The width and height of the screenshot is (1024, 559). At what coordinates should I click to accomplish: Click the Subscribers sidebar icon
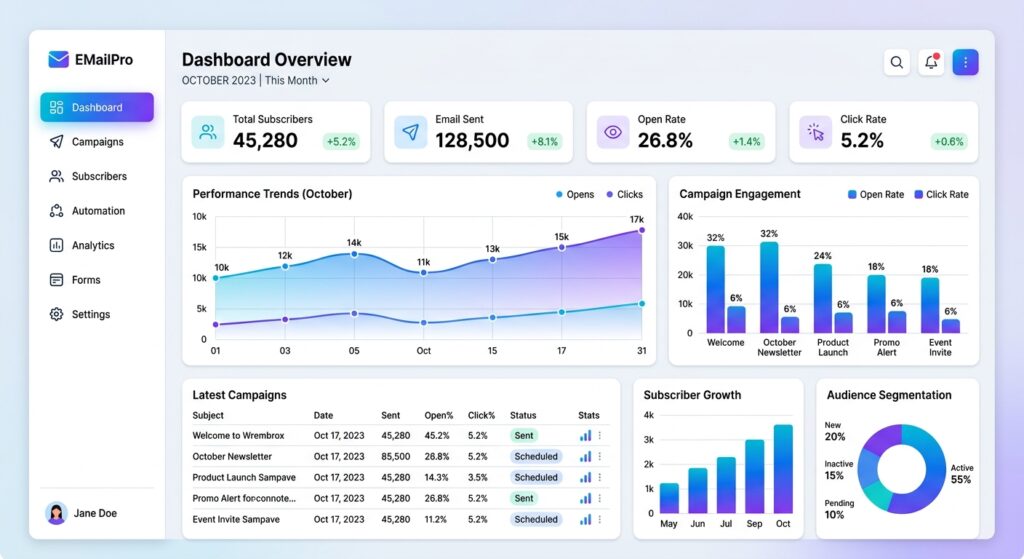coord(57,176)
